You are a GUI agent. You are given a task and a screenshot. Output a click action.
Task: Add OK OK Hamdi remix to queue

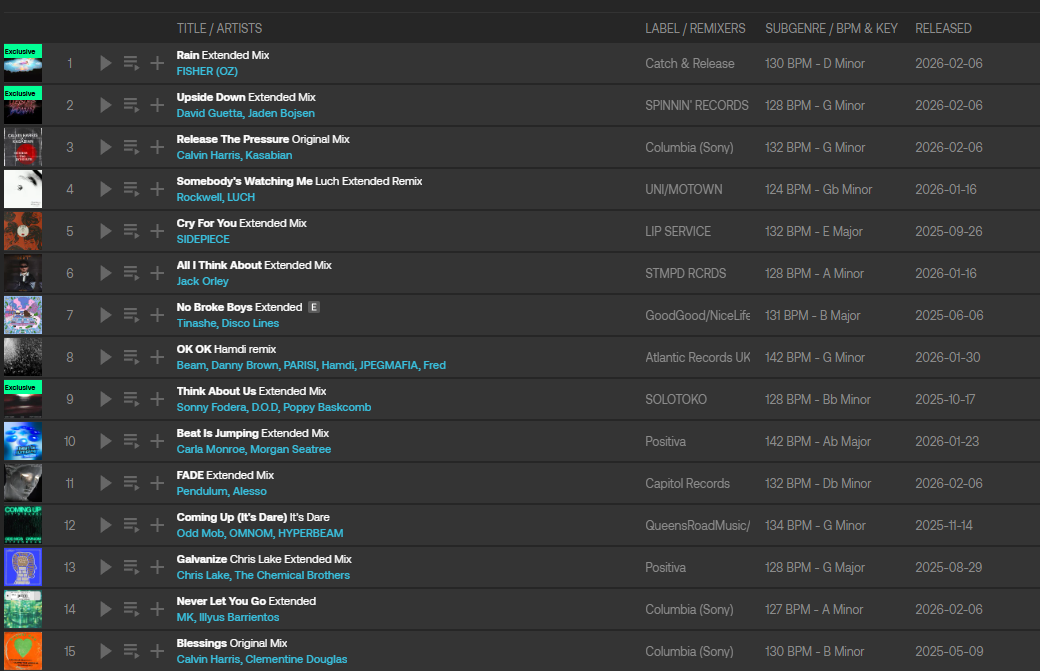pyautogui.click(x=131, y=357)
